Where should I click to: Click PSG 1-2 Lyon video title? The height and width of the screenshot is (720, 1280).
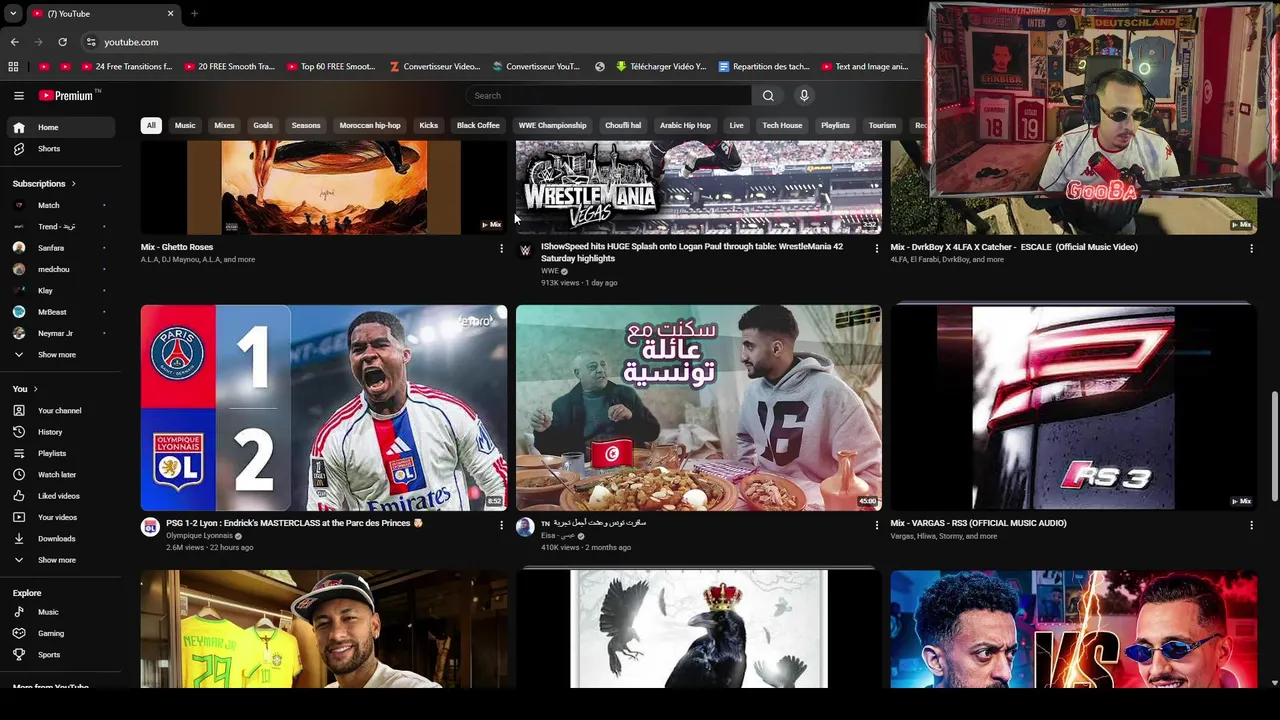294,523
